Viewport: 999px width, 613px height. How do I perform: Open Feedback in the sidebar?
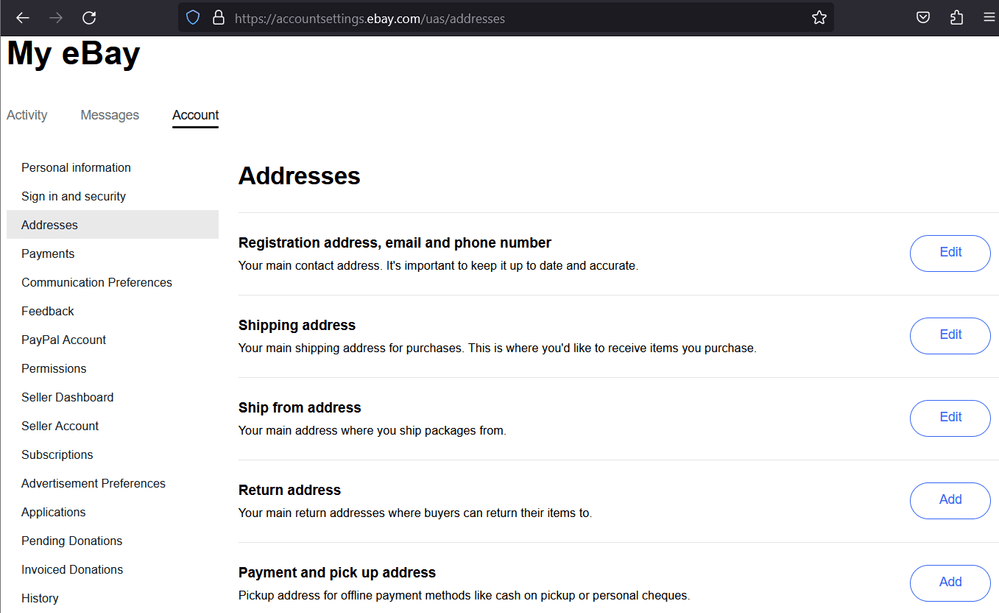click(48, 311)
